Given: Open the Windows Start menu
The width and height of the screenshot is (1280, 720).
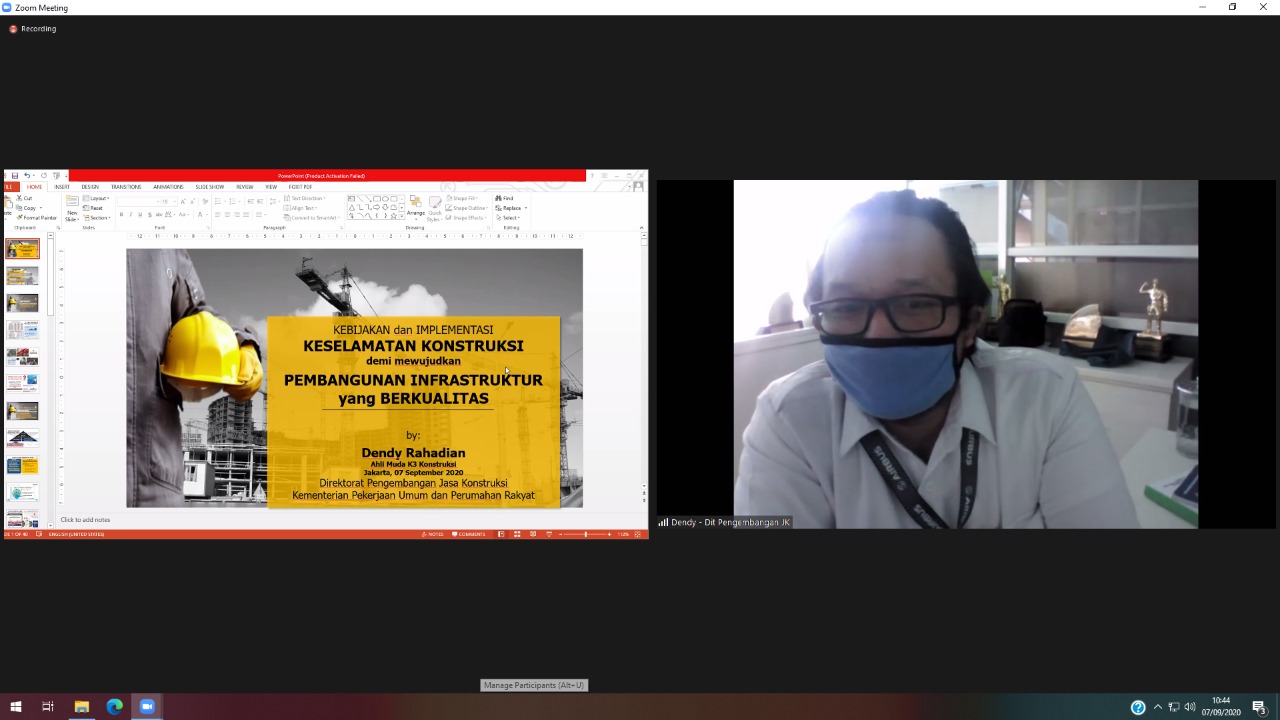Looking at the screenshot, I should (15, 707).
